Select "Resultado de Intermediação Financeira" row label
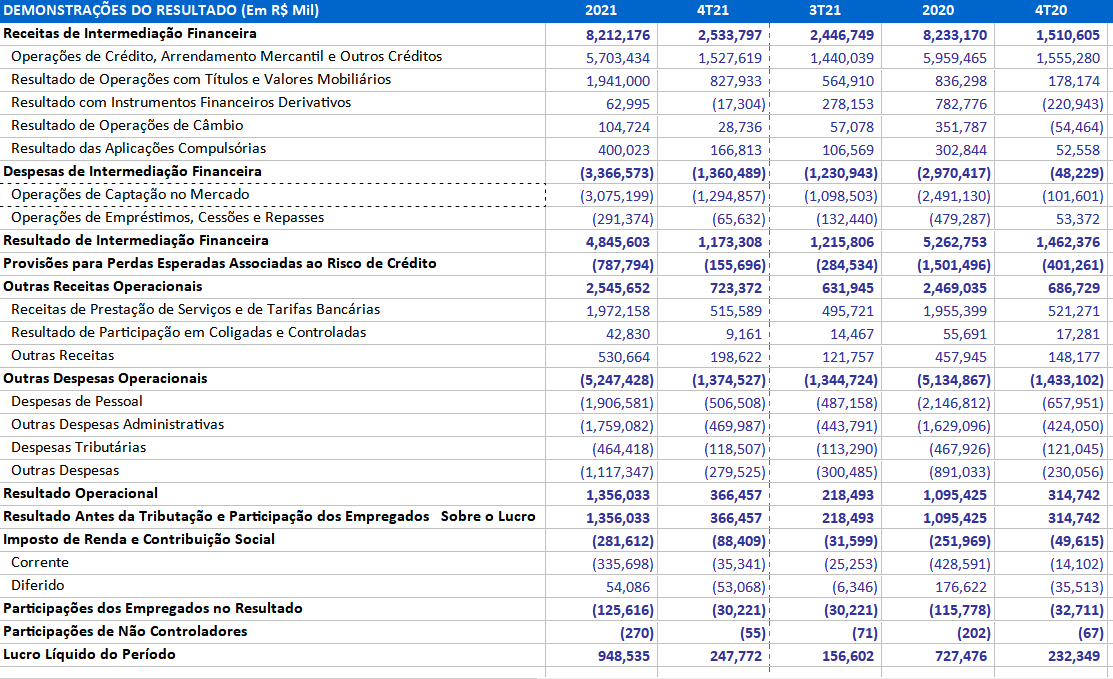This screenshot has height=679, width=1113. coord(136,240)
